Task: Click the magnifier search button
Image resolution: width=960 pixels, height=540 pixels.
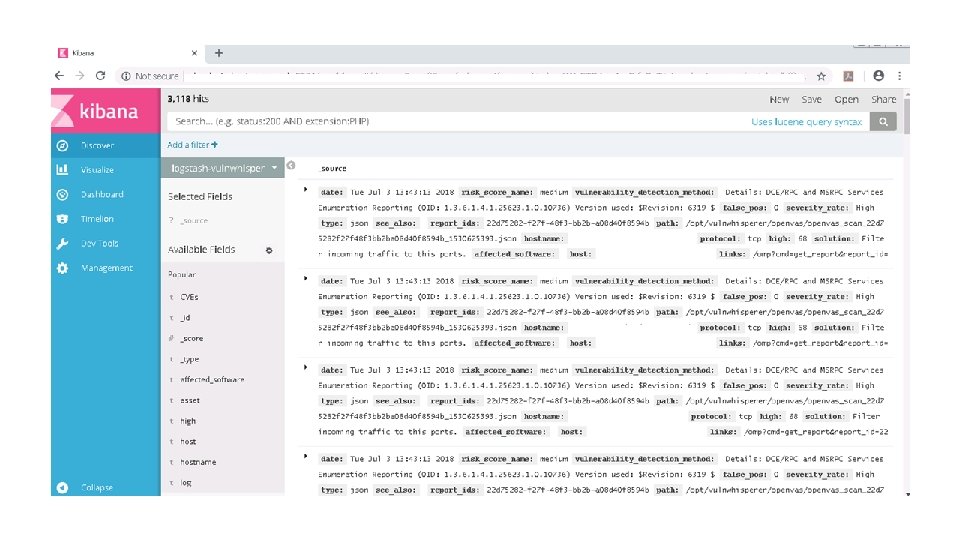Action: pyautogui.click(x=883, y=121)
